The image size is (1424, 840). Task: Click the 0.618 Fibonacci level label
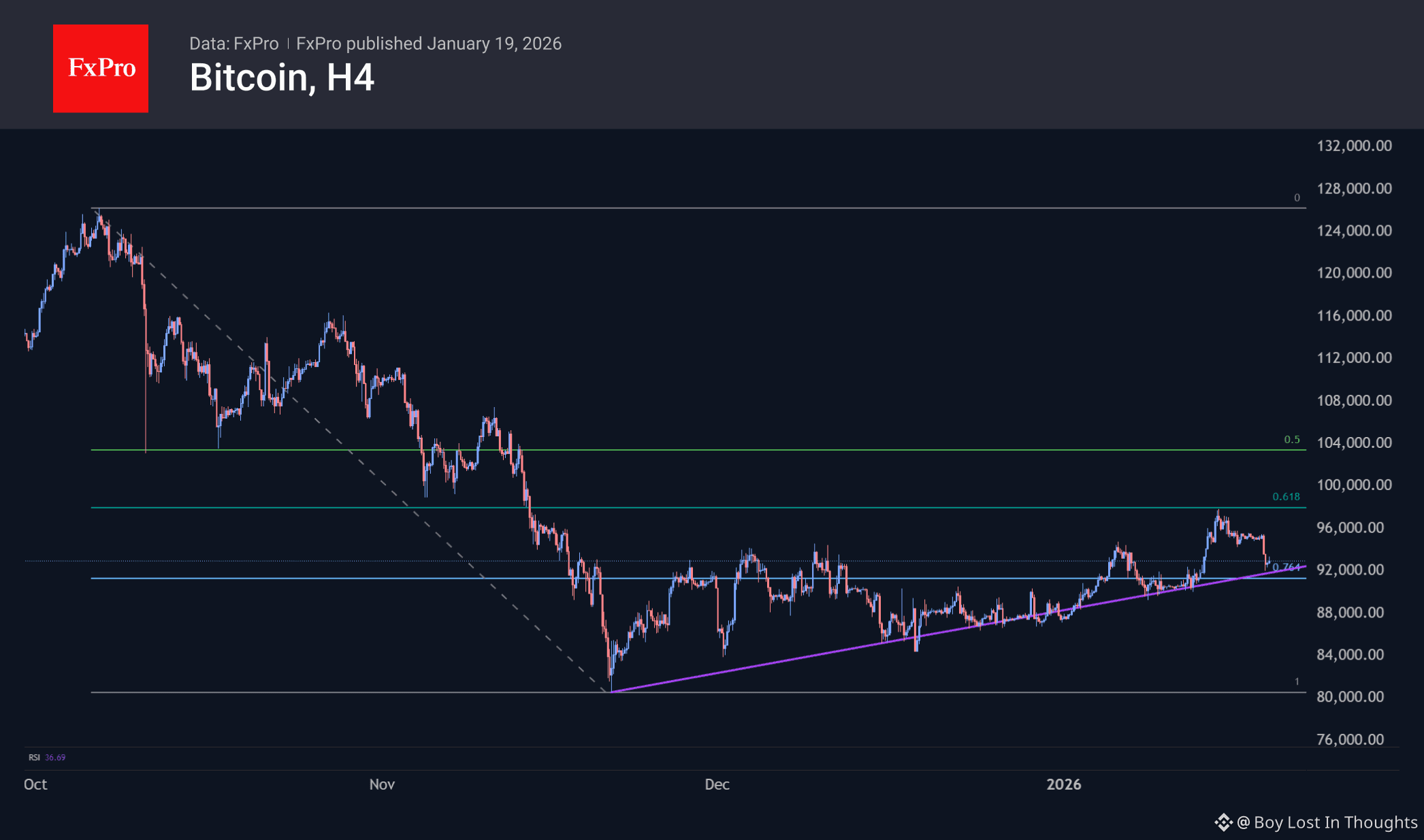[1286, 497]
